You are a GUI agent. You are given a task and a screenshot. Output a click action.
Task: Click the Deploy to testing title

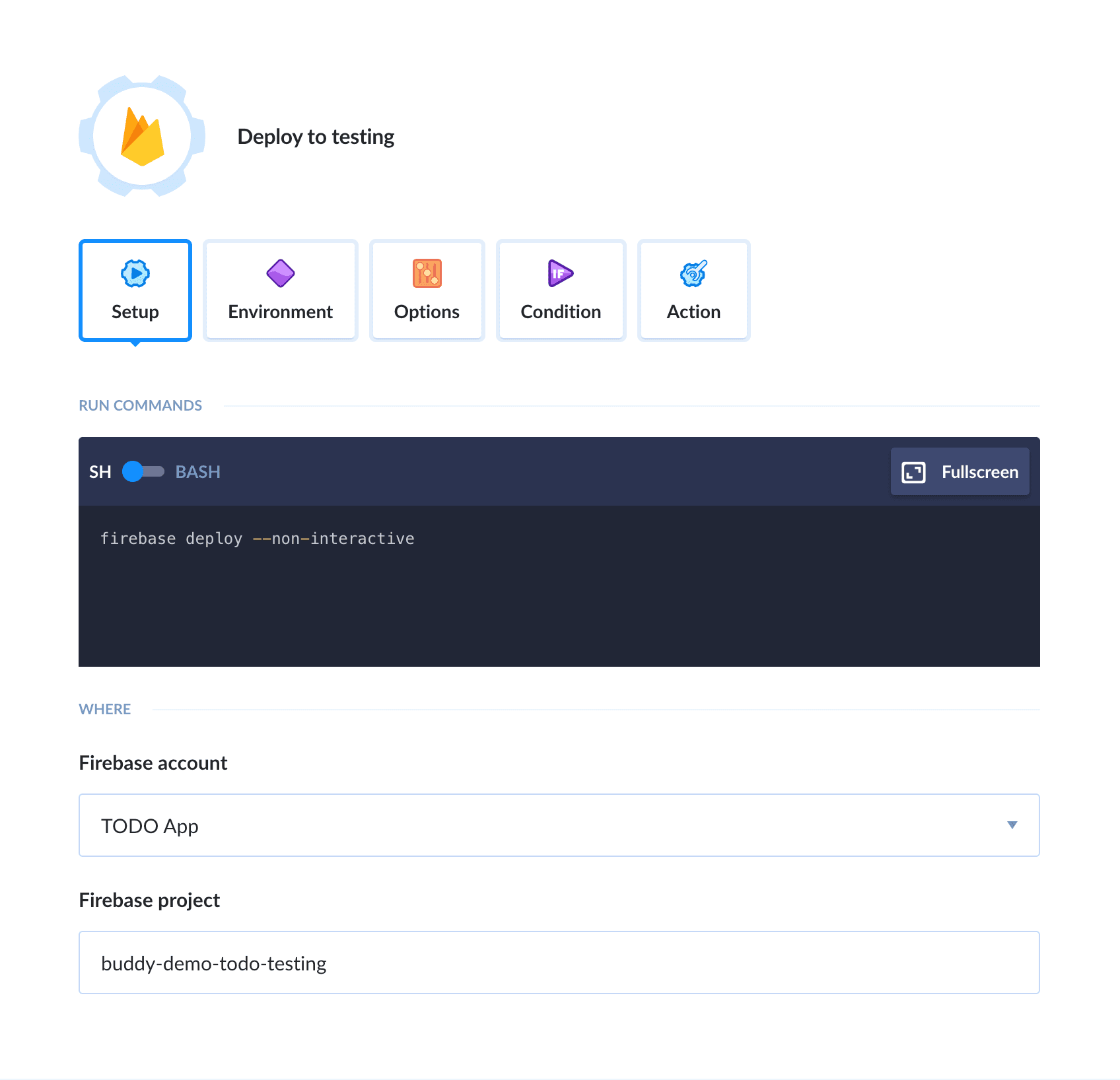(316, 137)
